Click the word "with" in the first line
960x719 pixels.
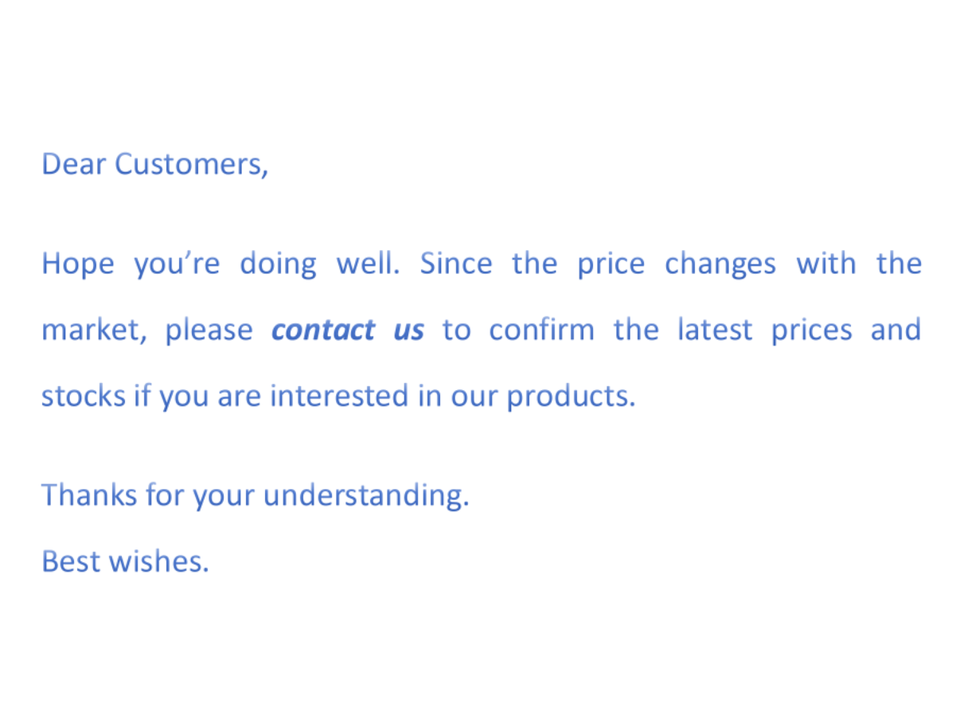click(x=826, y=265)
